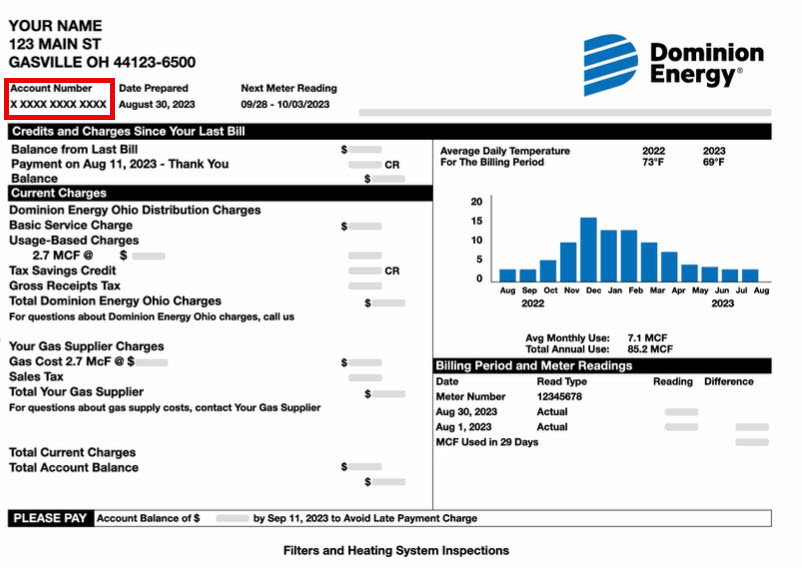802x568 pixels.
Task: Click the "Usage-Based Charges" line
Action: coord(74,240)
